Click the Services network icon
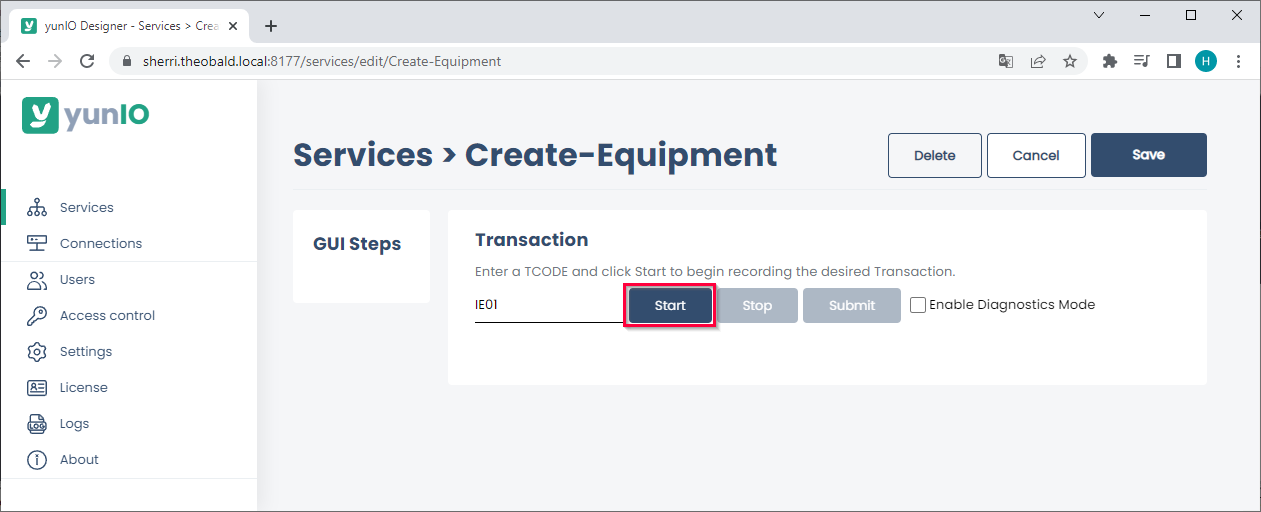This screenshot has height=512, width=1261. [x=37, y=208]
